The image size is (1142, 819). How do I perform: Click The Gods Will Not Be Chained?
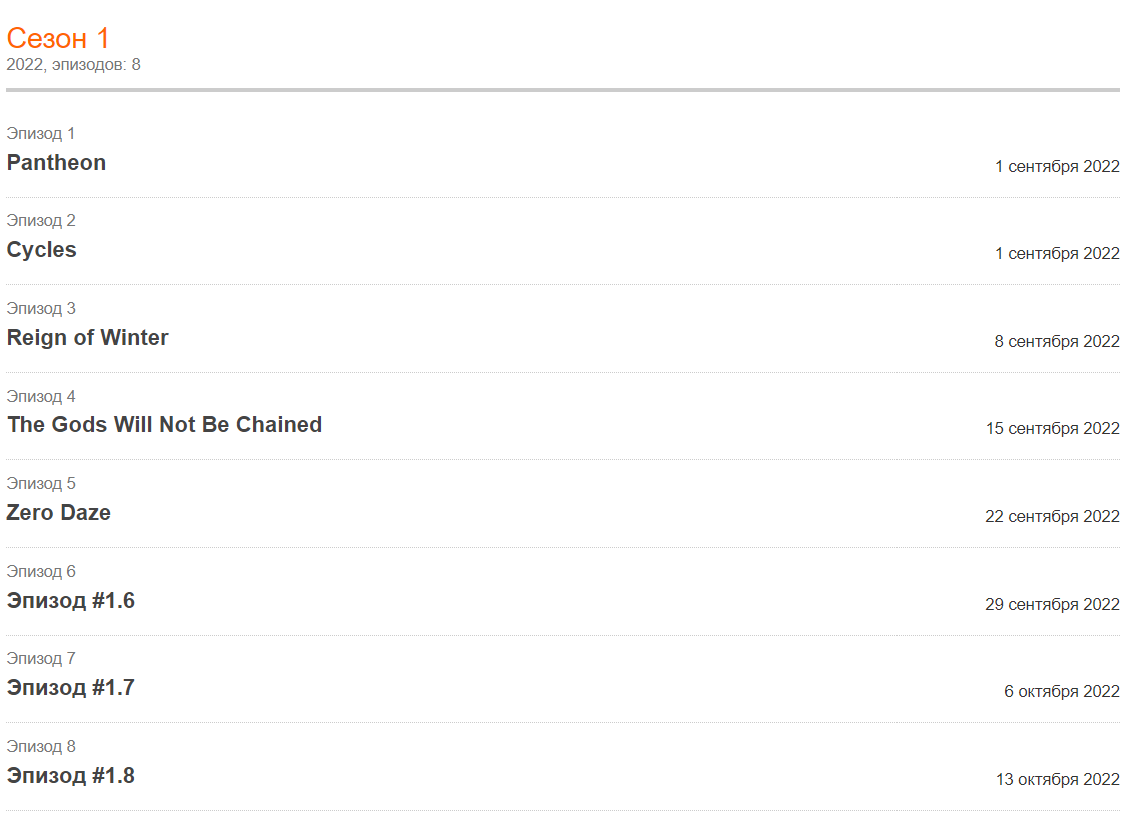click(x=164, y=425)
